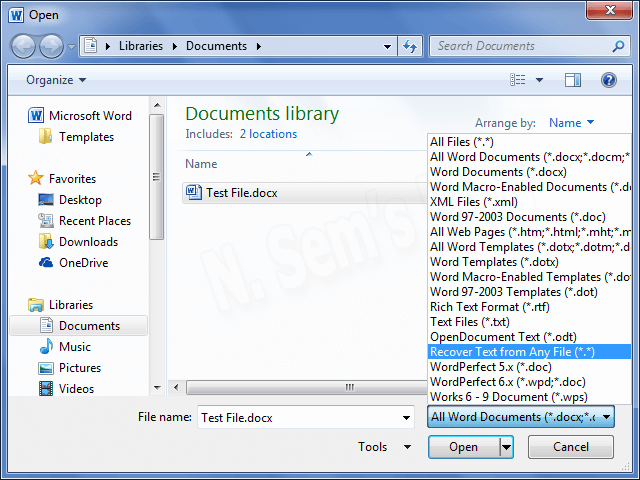The width and height of the screenshot is (640, 480).
Task: Choose Works 6 - 9 Document option
Action: [x=529, y=397]
